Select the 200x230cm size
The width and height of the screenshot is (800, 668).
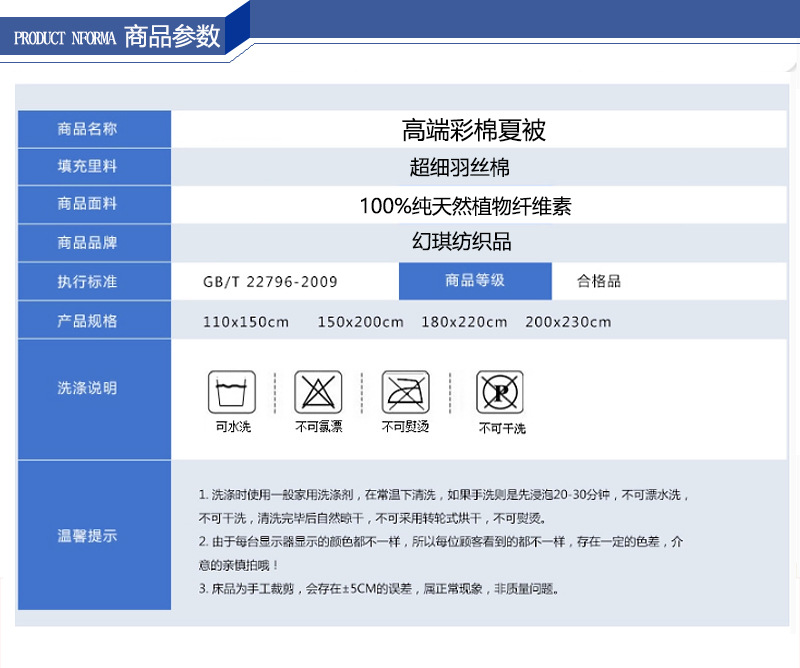[568, 322]
